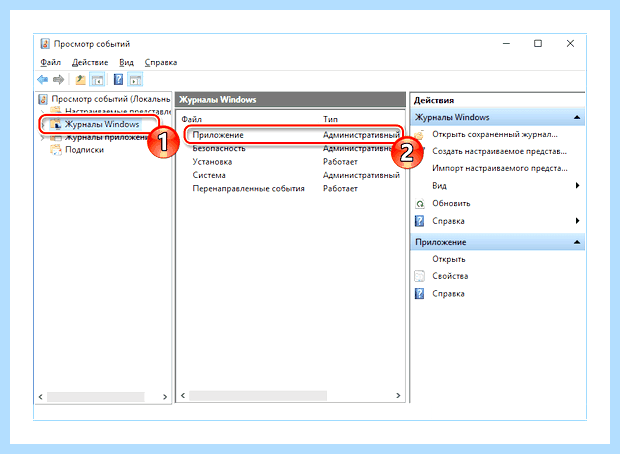Select Журналы приложений tree node
The height and width of the screenshot is (454, 620).
[106, 137]
